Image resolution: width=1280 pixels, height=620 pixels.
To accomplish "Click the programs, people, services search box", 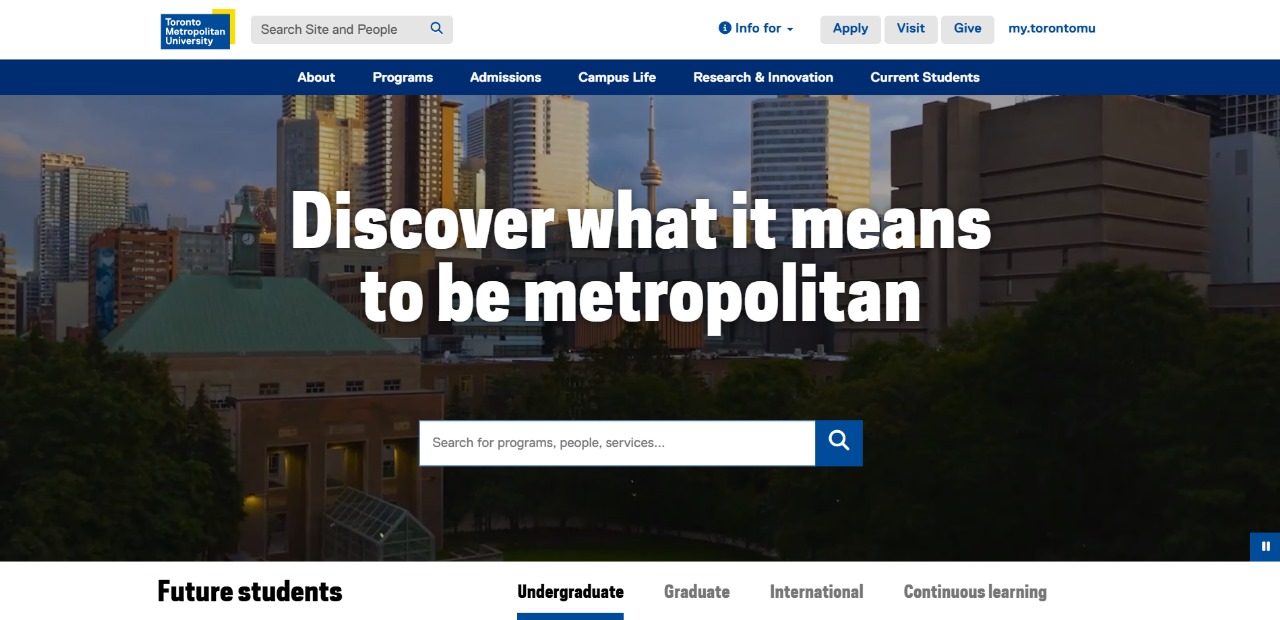I will [x=617, y=443].
